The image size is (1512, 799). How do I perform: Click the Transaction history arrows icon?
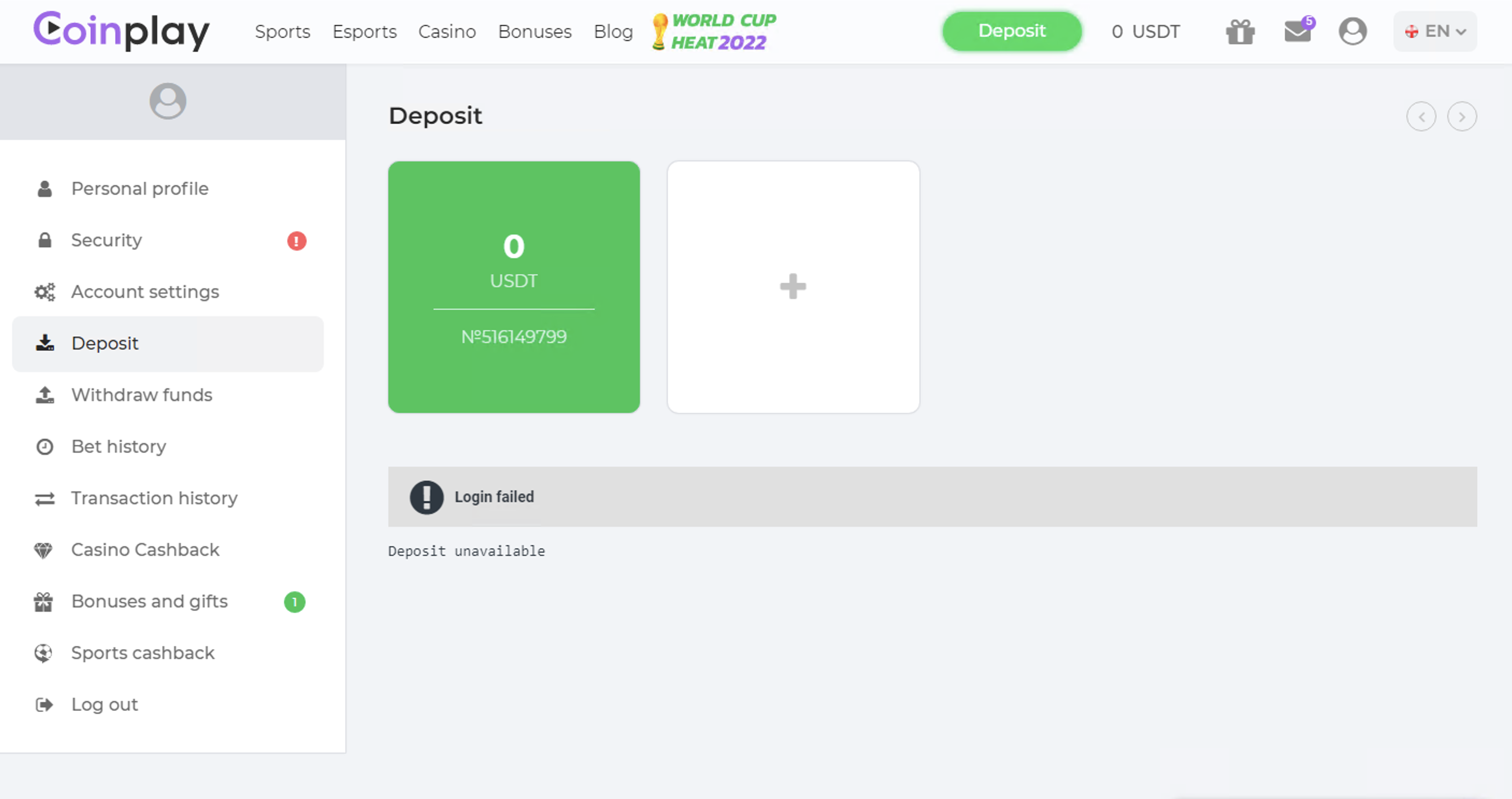[x=45, y=498]
